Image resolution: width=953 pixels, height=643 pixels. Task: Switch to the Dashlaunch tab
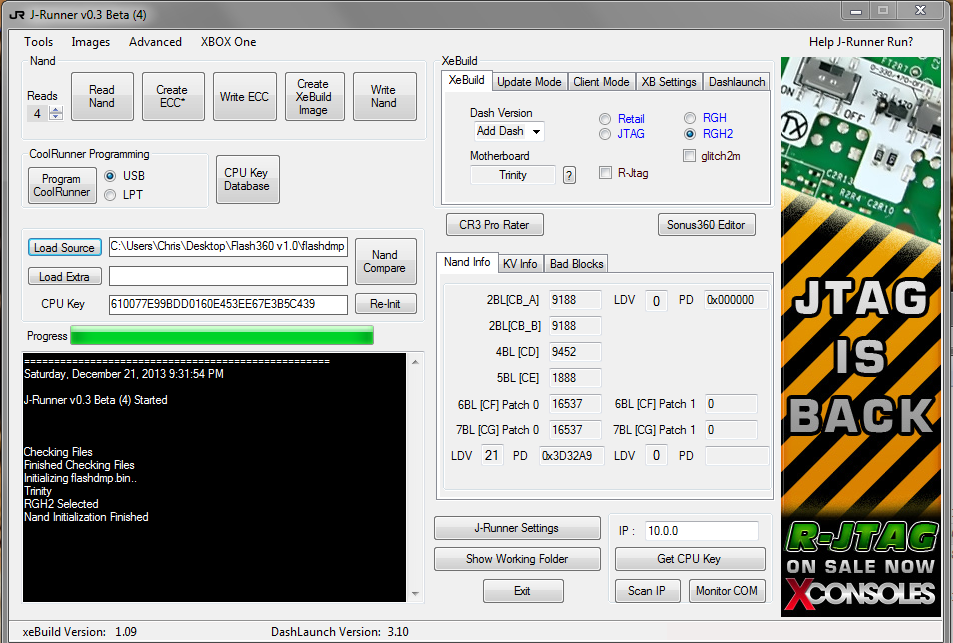737,82
